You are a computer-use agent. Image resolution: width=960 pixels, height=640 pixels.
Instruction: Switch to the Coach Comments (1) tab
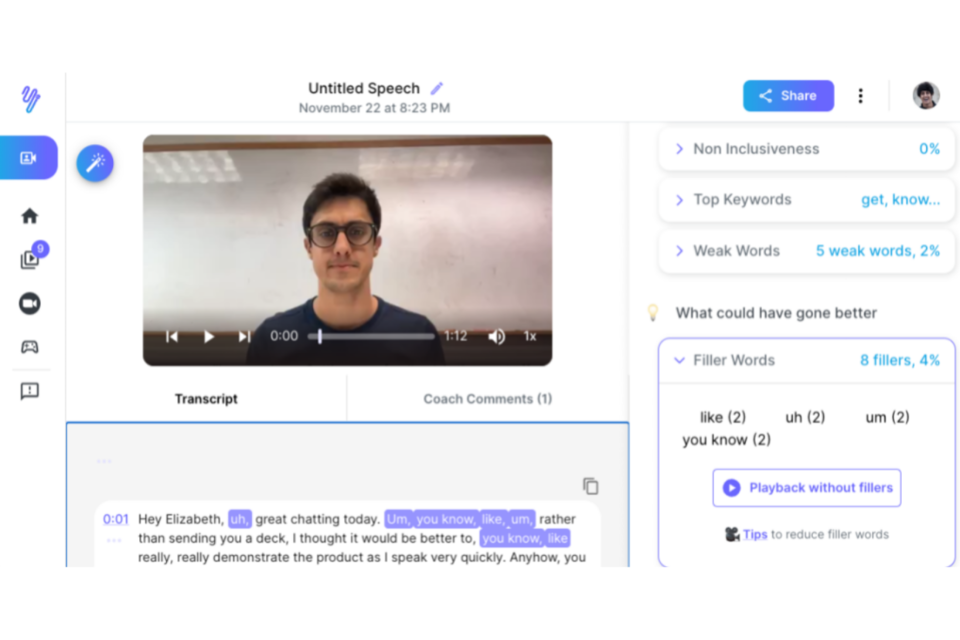click(x=487, y=399)
